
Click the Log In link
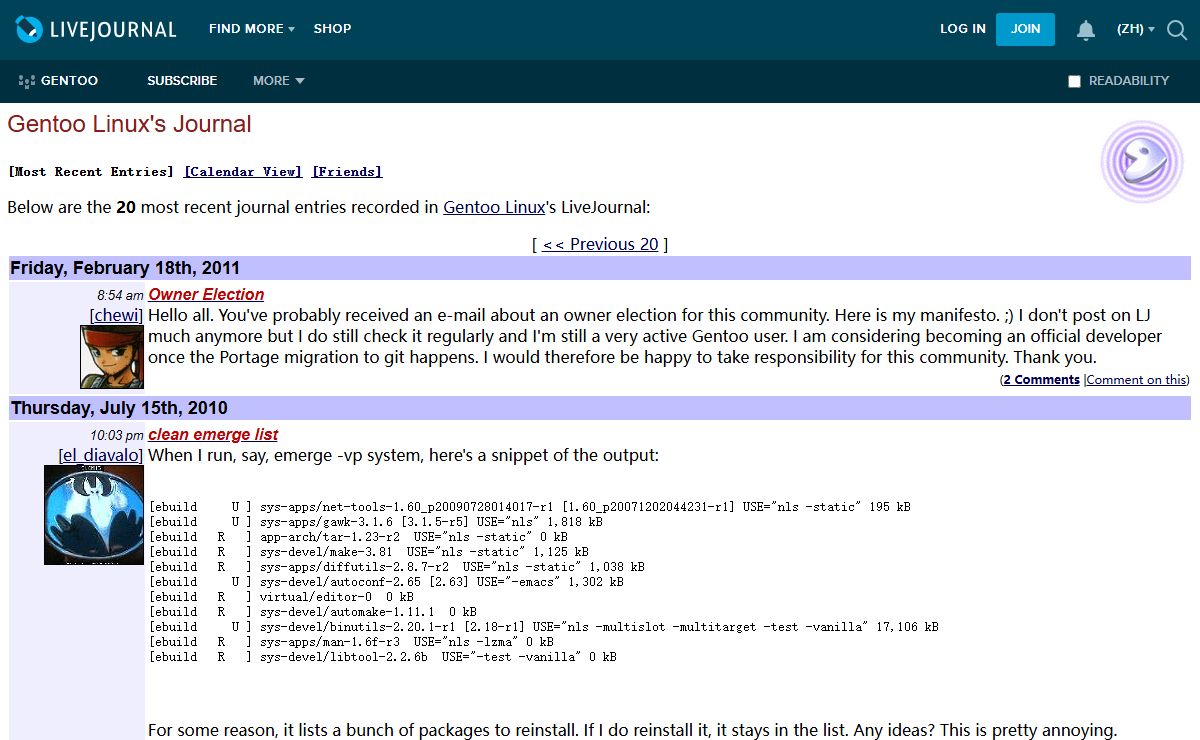963,29
